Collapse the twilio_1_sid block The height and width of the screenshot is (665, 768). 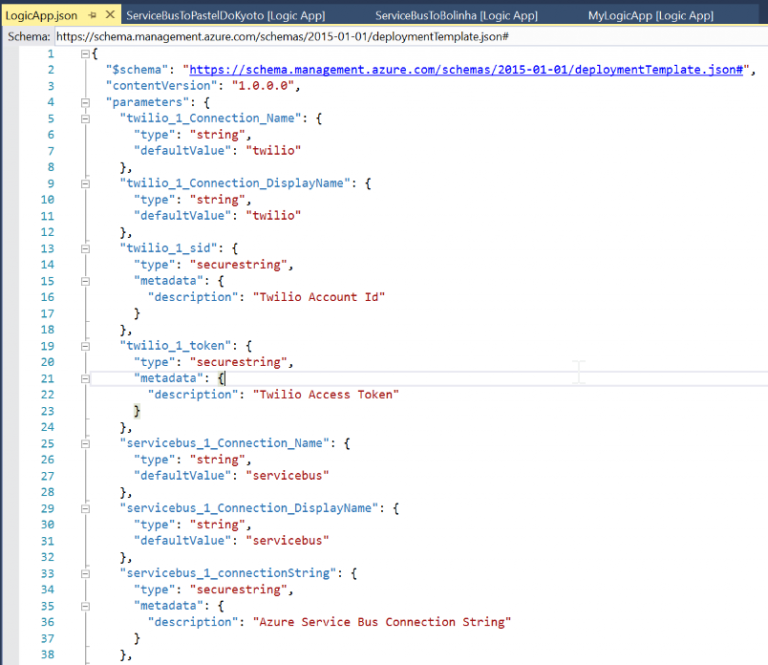85,249
